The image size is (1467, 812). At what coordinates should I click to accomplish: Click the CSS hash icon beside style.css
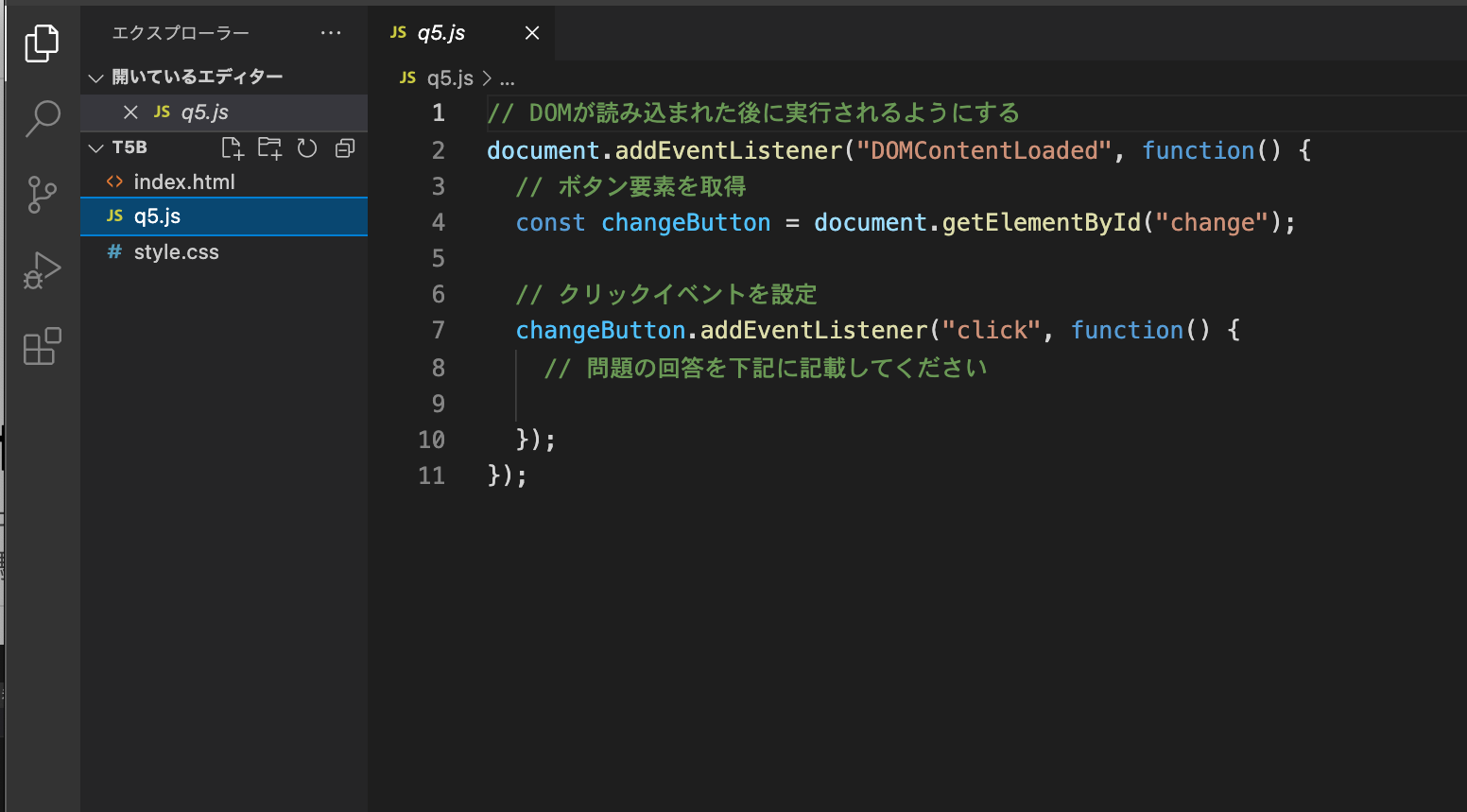tap(114, 252)
